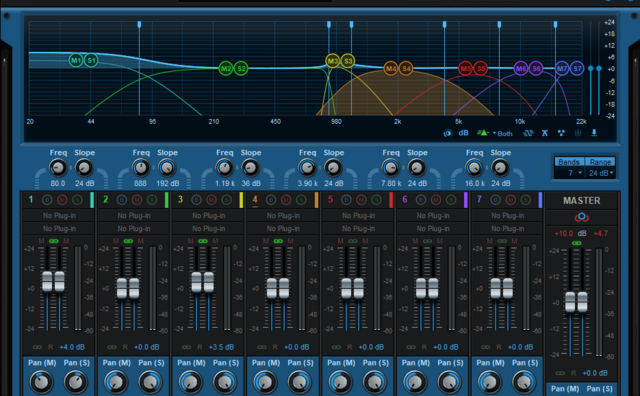The image size is (640, 396).
Task: Click band 1's +4.0 dB gain value
Action: pos(72,347)
